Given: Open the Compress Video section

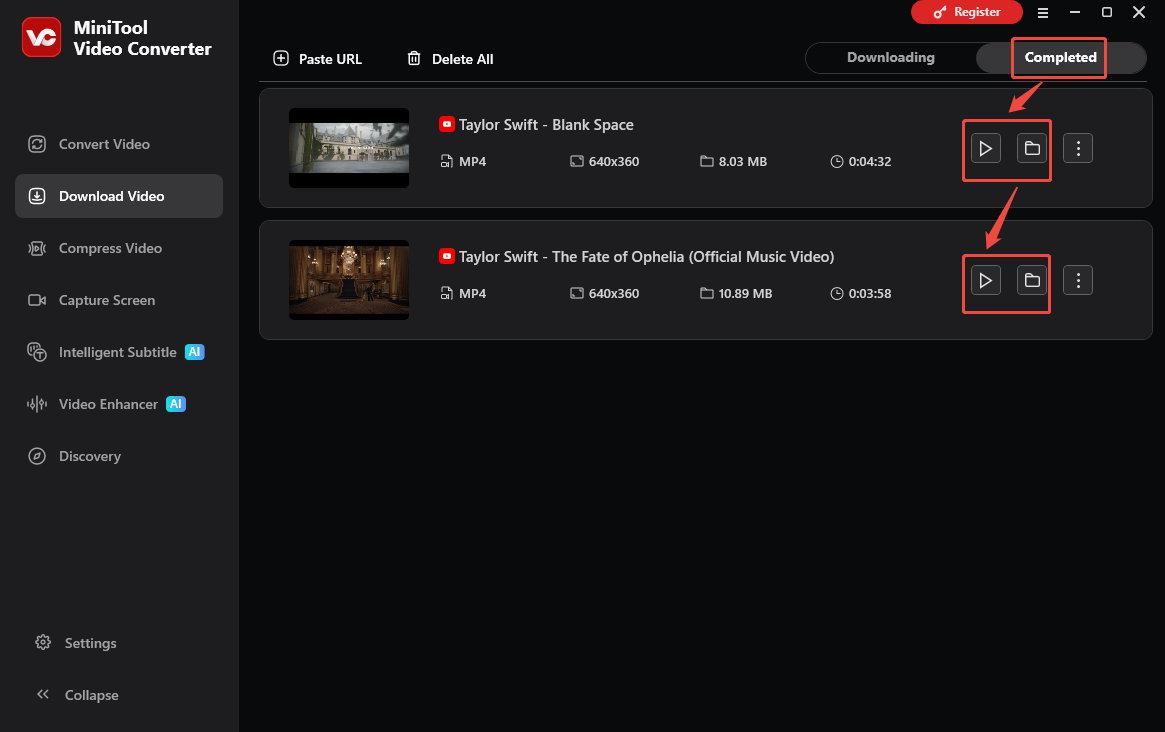Looking at the screenshot, I should coord(119,248).
